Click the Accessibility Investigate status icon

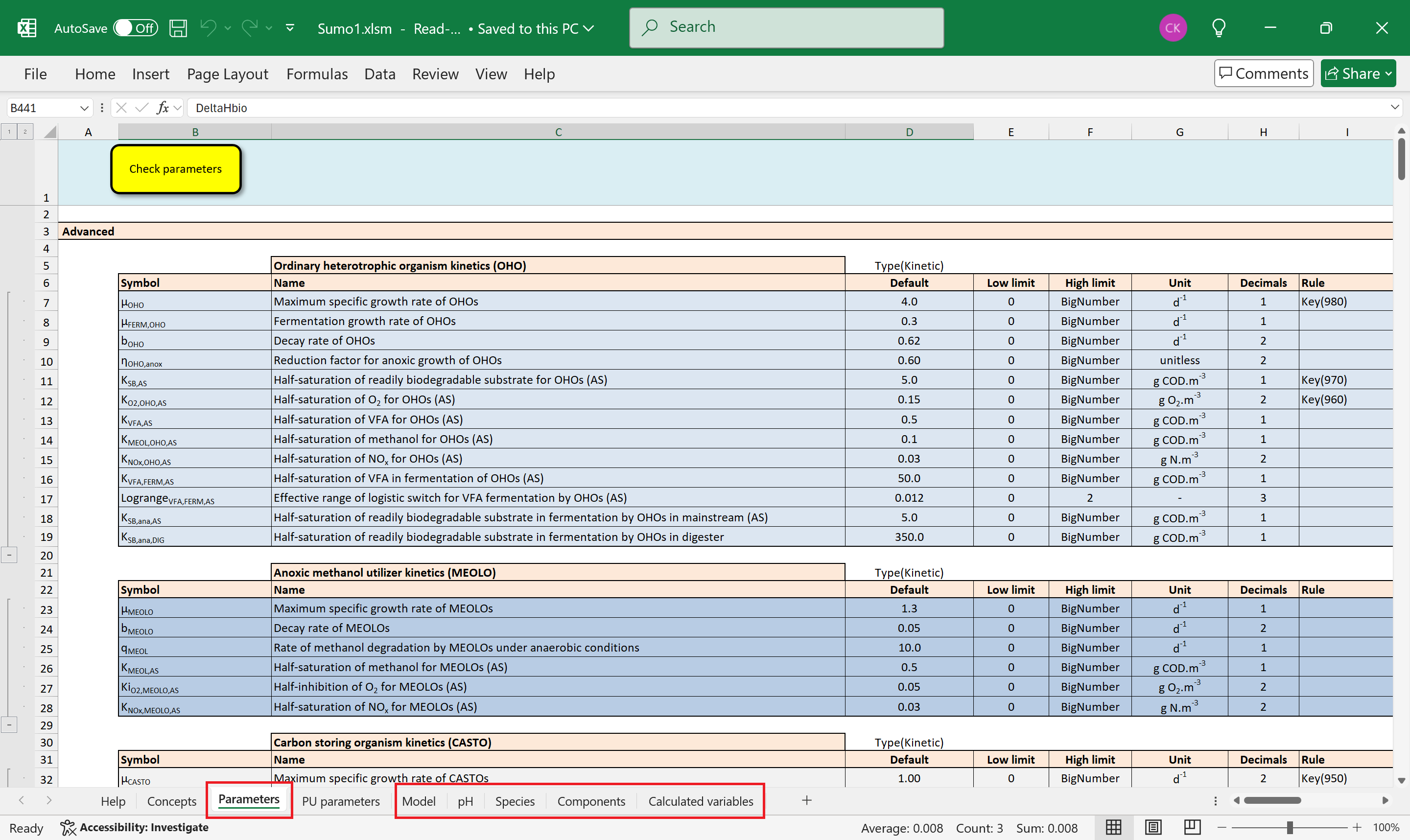tap(68, 828)
